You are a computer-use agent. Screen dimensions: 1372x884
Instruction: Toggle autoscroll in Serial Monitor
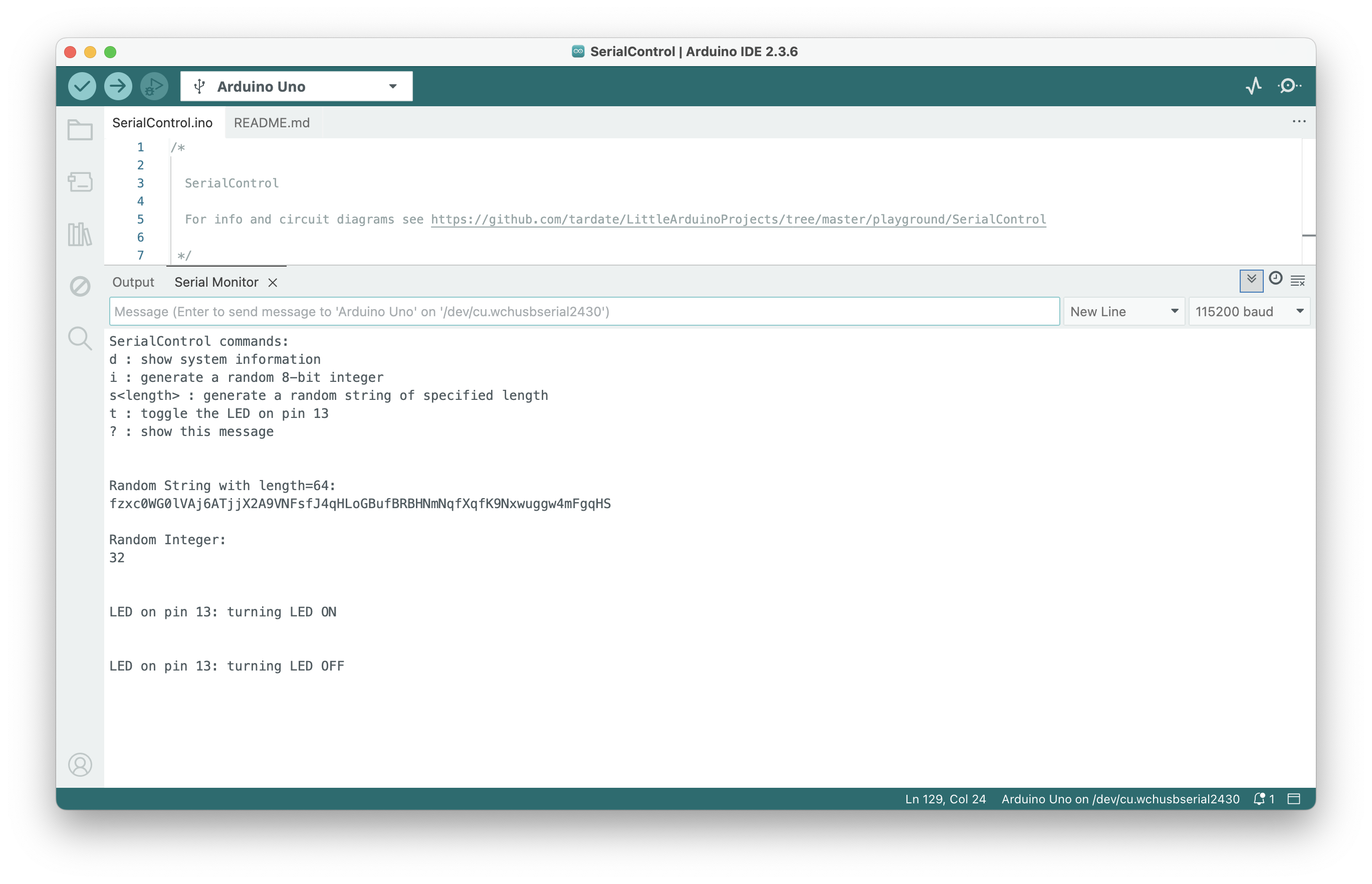pyautogui.click(x=1251, y=281)
